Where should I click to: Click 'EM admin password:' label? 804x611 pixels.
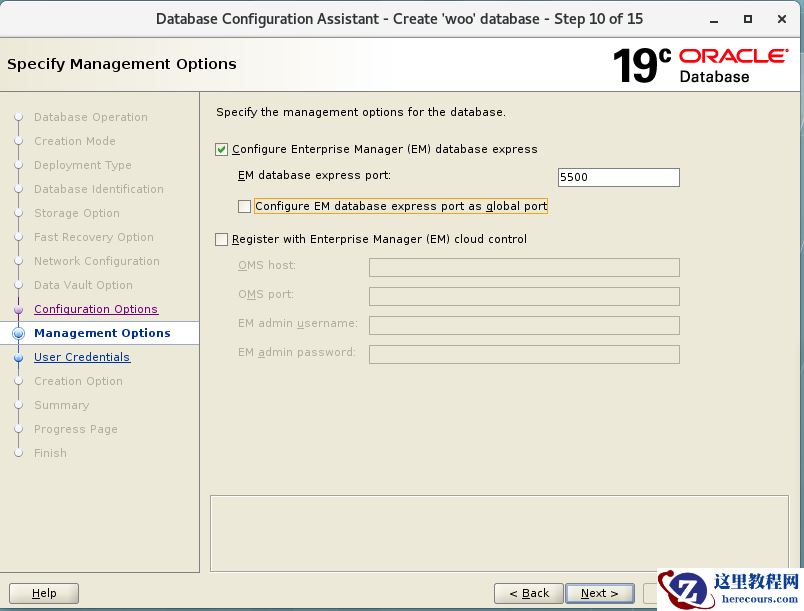(x=296, y=352)
